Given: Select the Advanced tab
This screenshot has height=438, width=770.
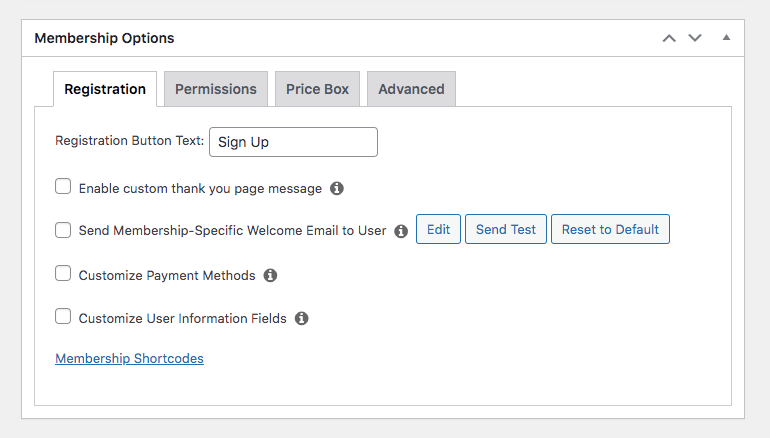Looking at the screenshot, I should pyautogui.click(x=412, y=89).
